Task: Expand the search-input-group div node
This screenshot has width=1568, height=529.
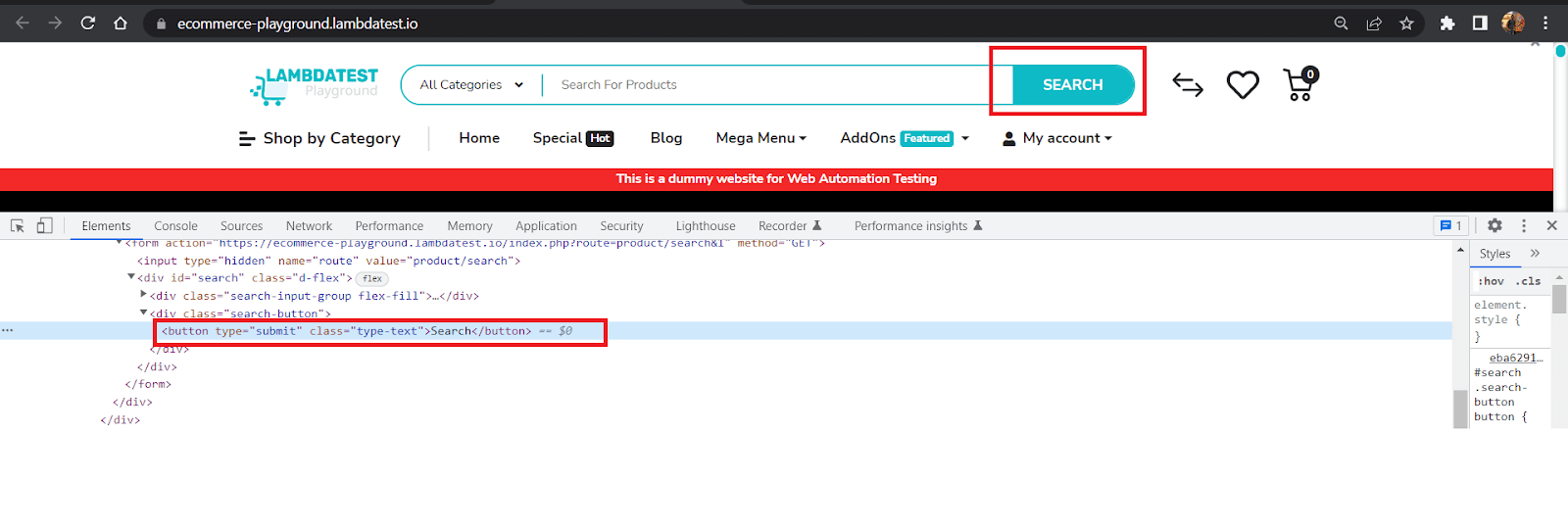Action: 143,295
